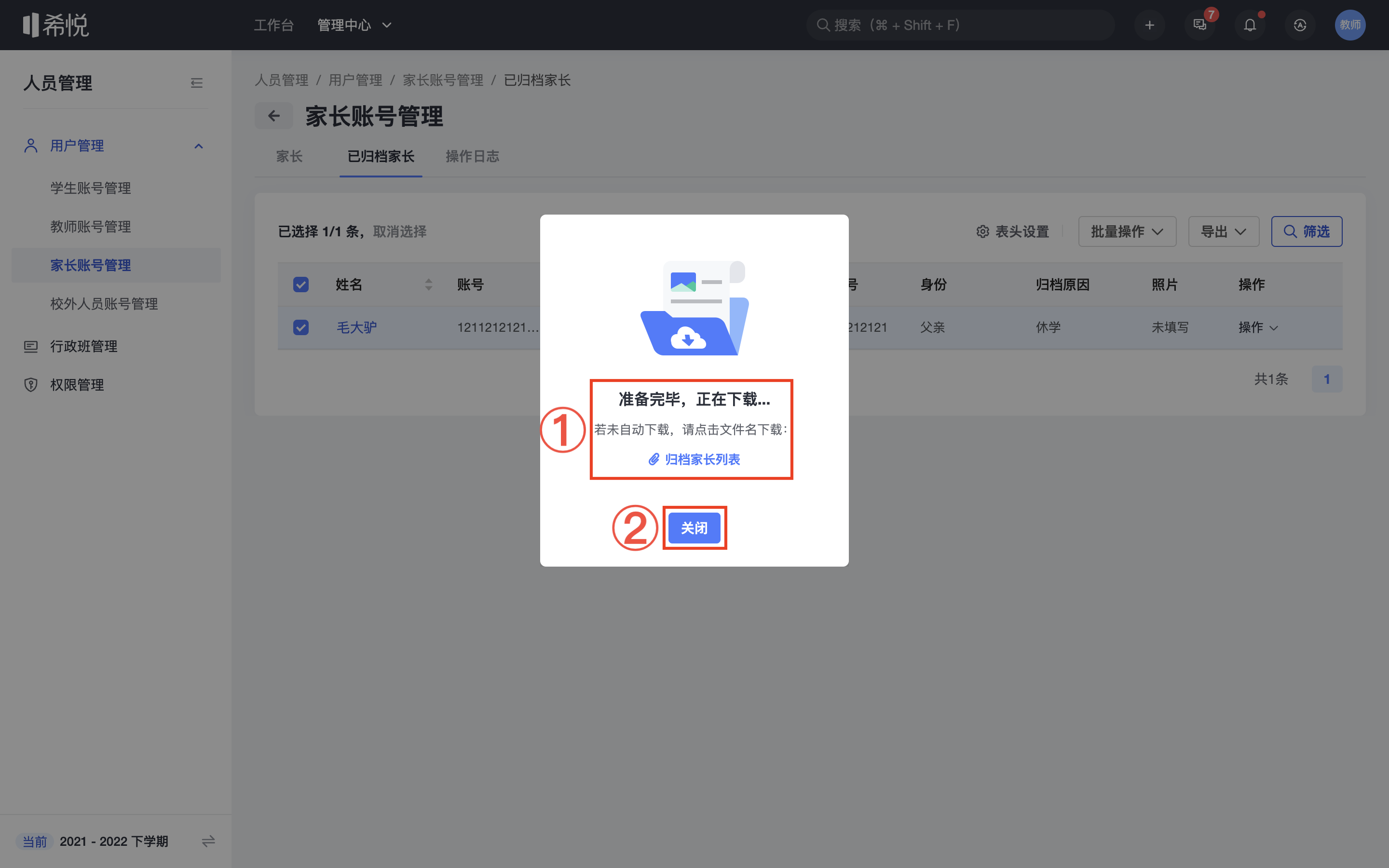Viewport: 1389px width, 868px height.
Task: Click page number 1 in pagination
Action: [1327, 379]
